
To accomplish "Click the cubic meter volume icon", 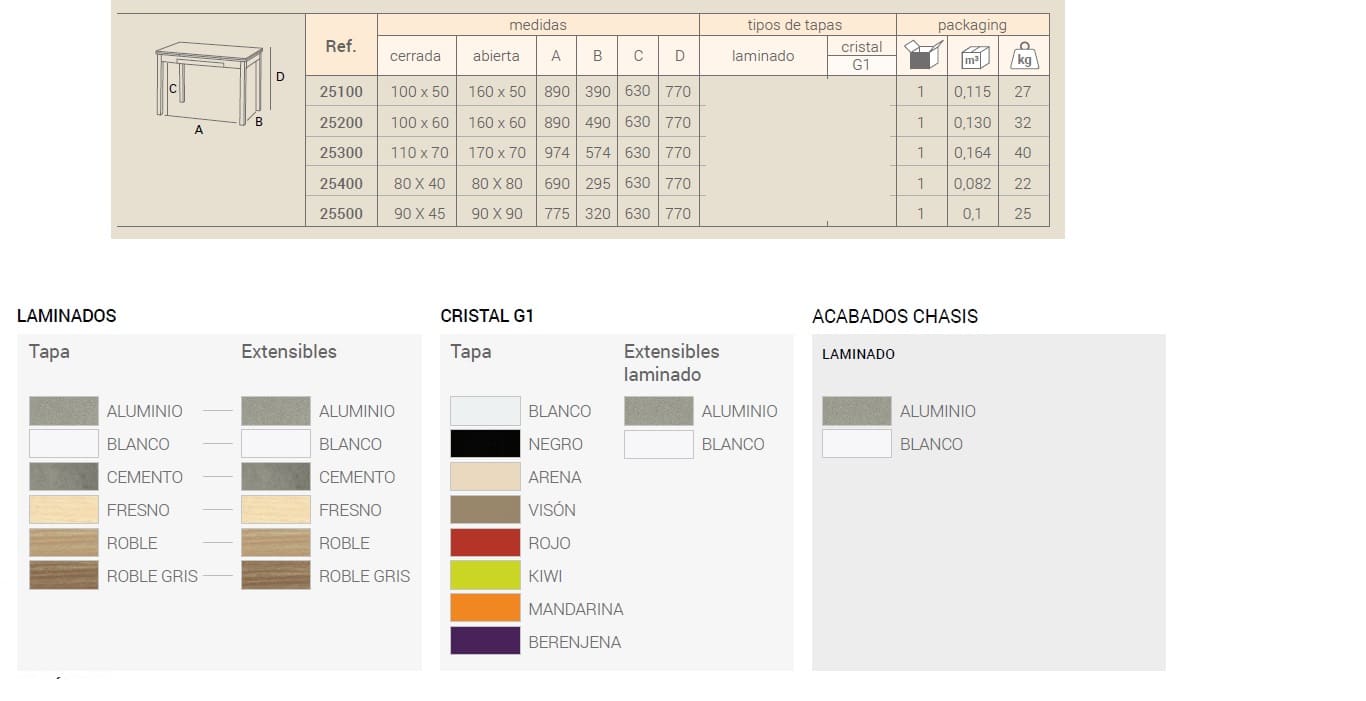I will (973, 57).
